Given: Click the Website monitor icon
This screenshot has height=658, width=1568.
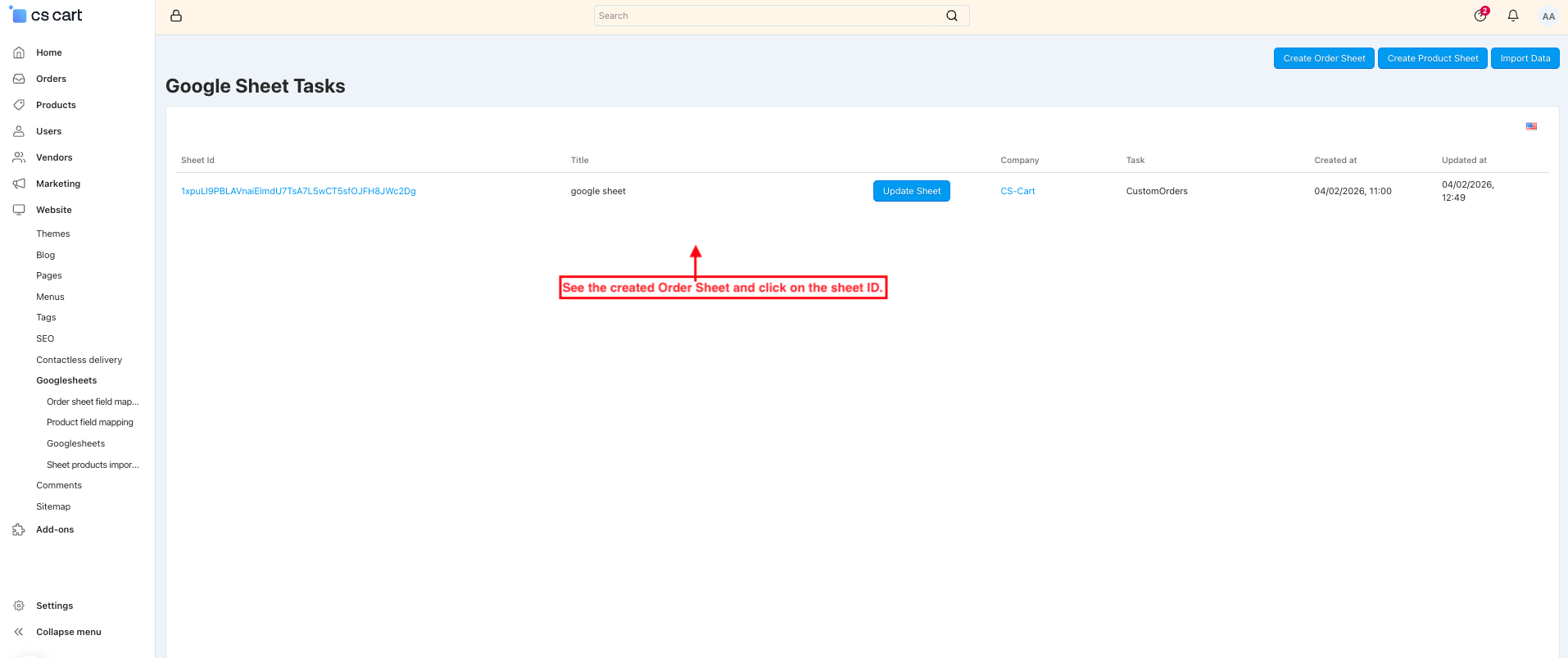Looking at the screenshot, I should point(19,210).
